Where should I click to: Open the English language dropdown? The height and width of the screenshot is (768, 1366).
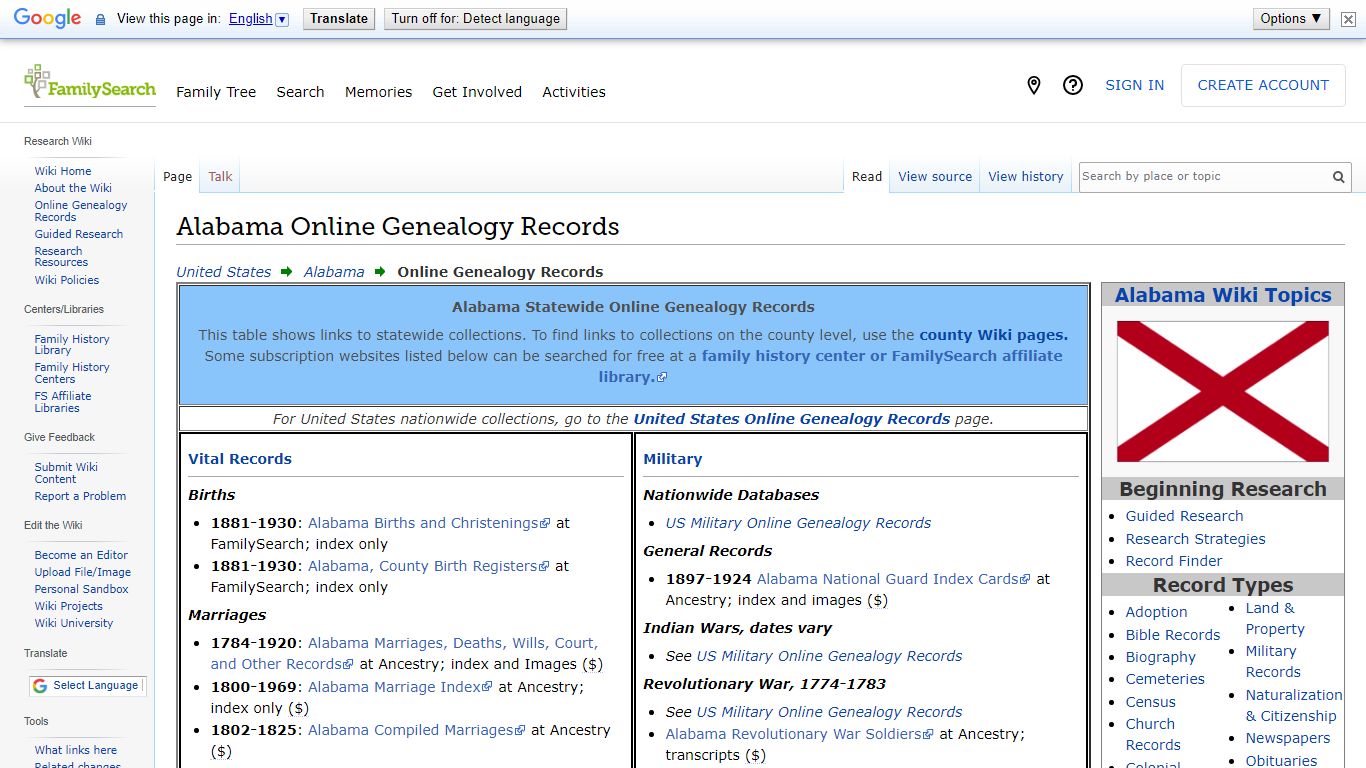pos(258,19)
